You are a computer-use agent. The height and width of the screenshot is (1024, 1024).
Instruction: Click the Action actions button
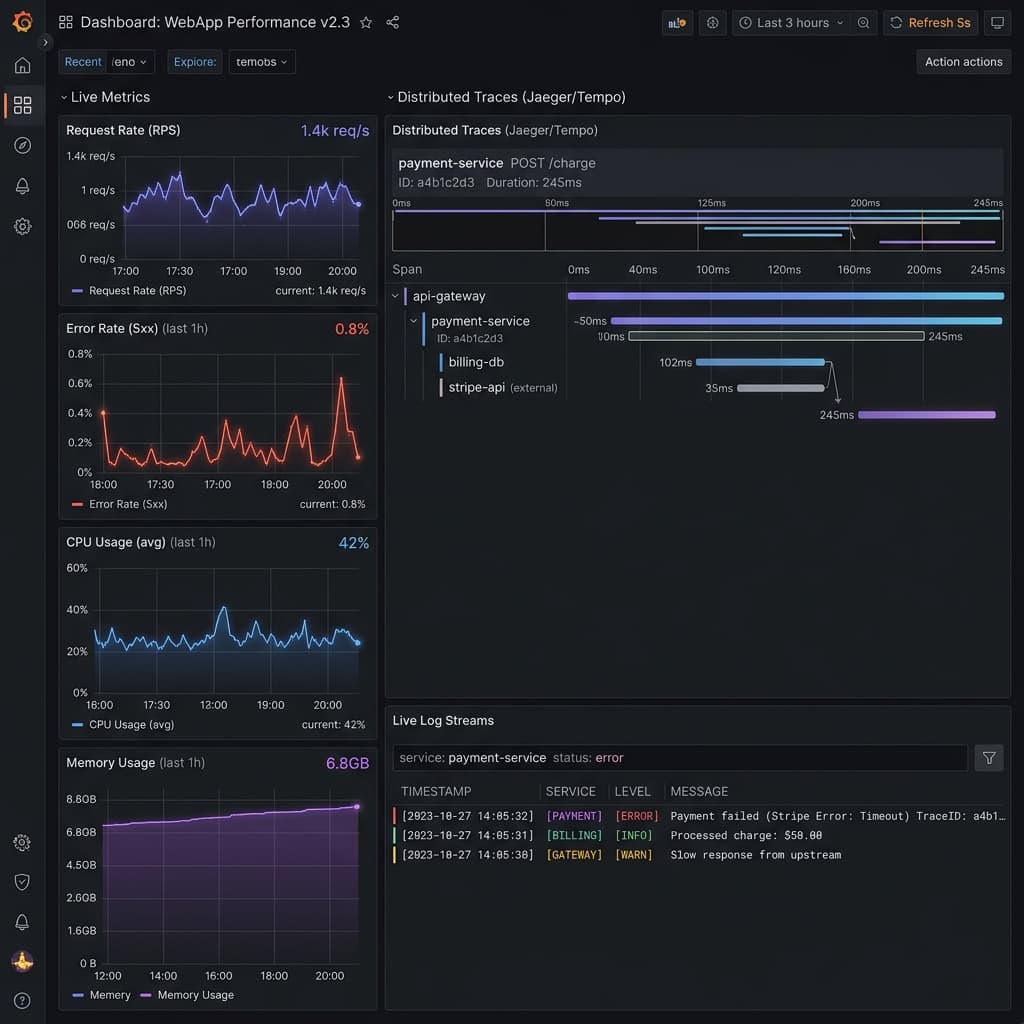click(963, 62)
